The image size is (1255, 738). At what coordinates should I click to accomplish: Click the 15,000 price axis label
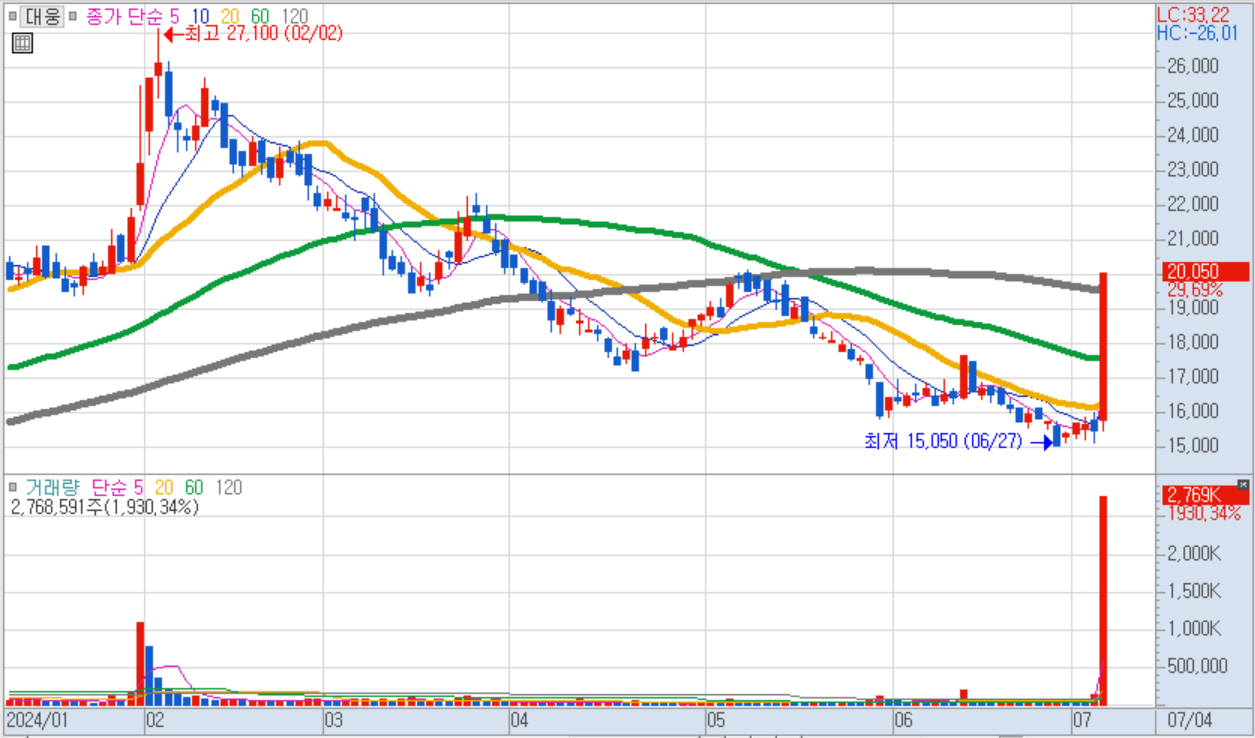point(1192,445)
